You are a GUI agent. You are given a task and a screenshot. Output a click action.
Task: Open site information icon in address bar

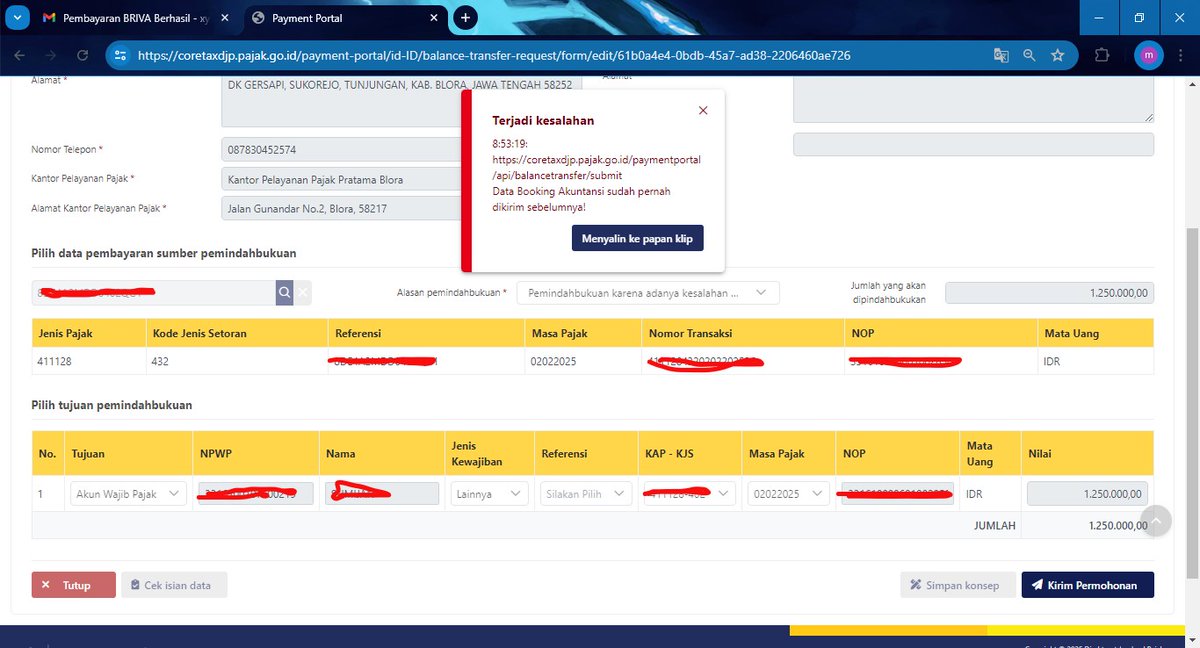[120, 56]
